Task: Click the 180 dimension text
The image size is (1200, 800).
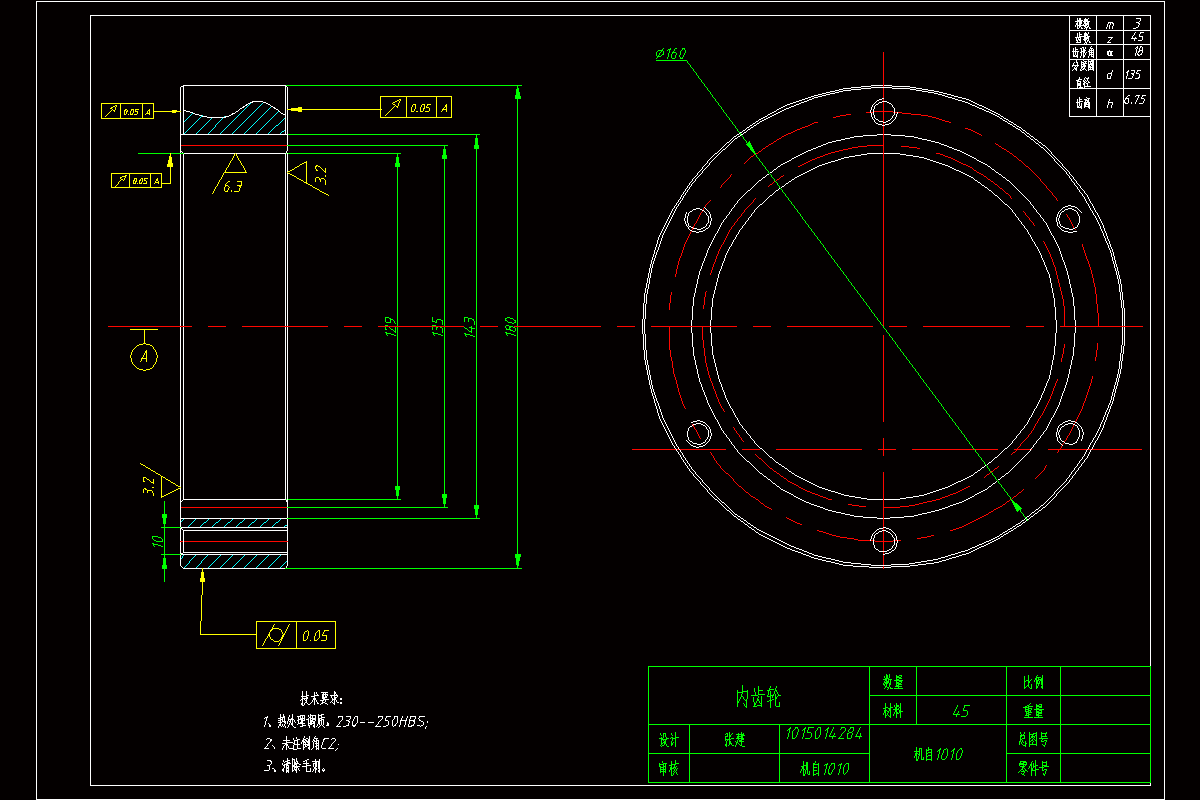Action: [511, 326]
